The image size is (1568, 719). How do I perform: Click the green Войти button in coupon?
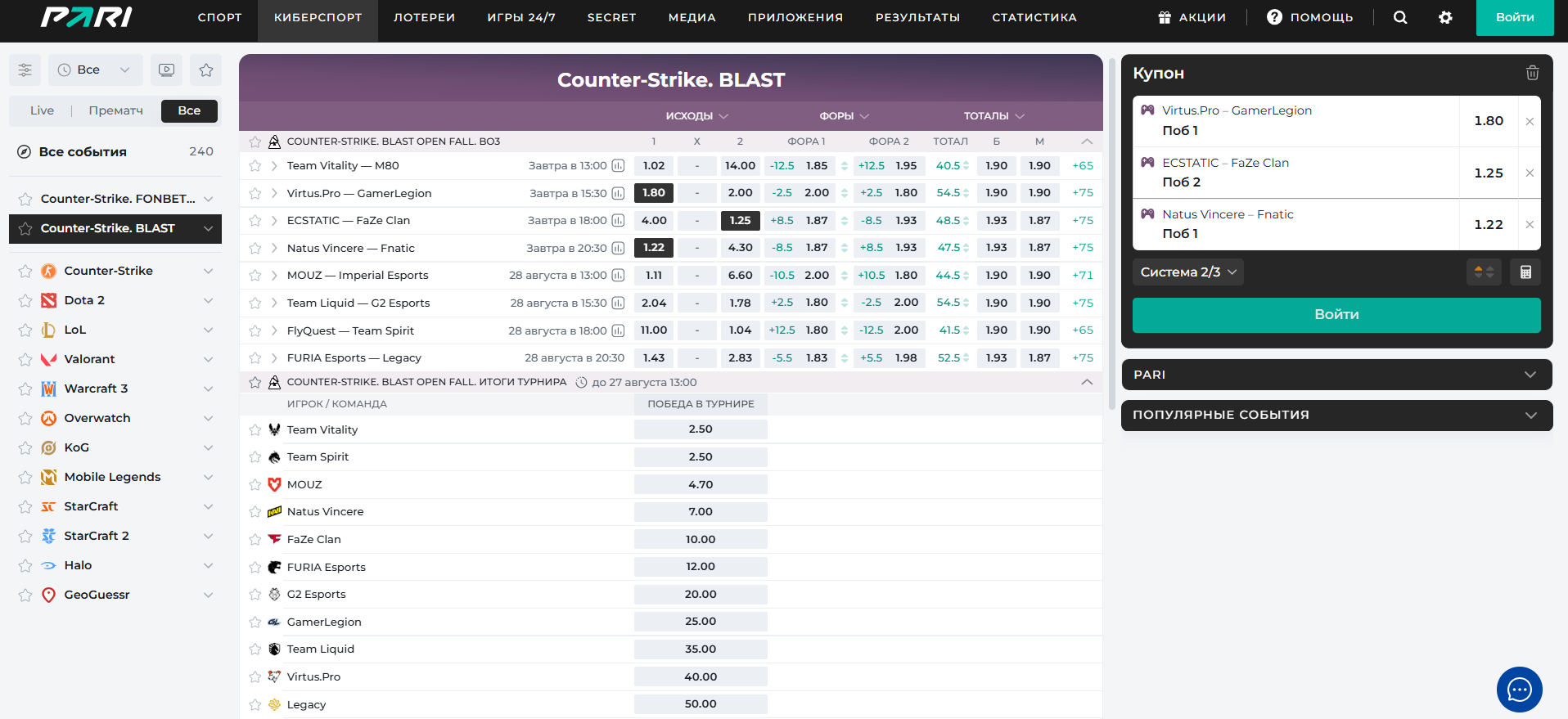(1336, 315)
